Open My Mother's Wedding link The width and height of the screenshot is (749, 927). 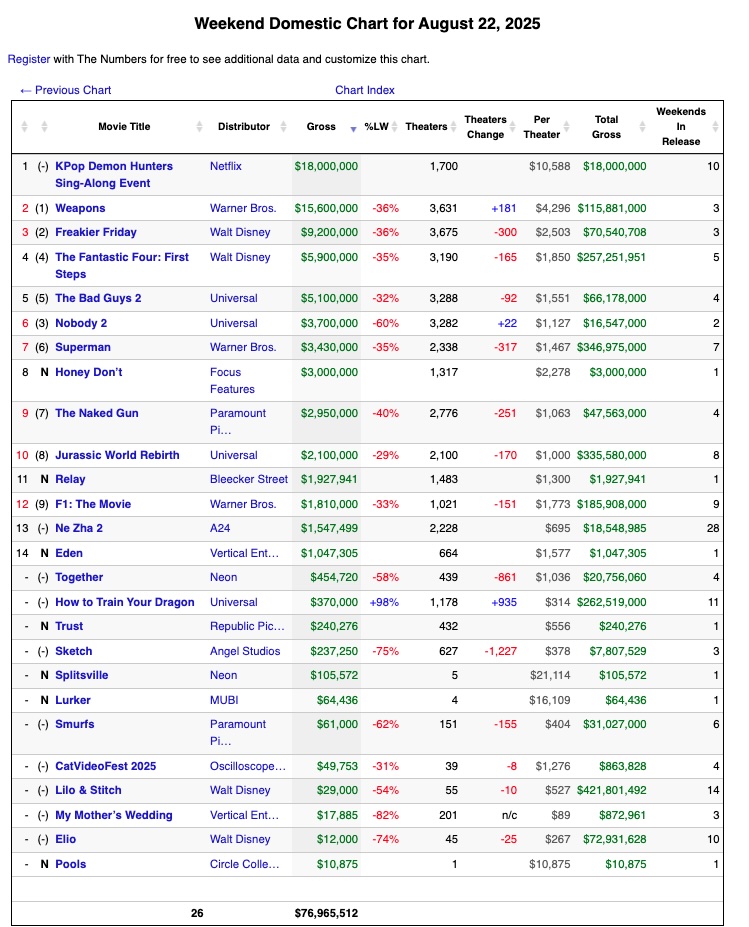[x=114, y=815]
